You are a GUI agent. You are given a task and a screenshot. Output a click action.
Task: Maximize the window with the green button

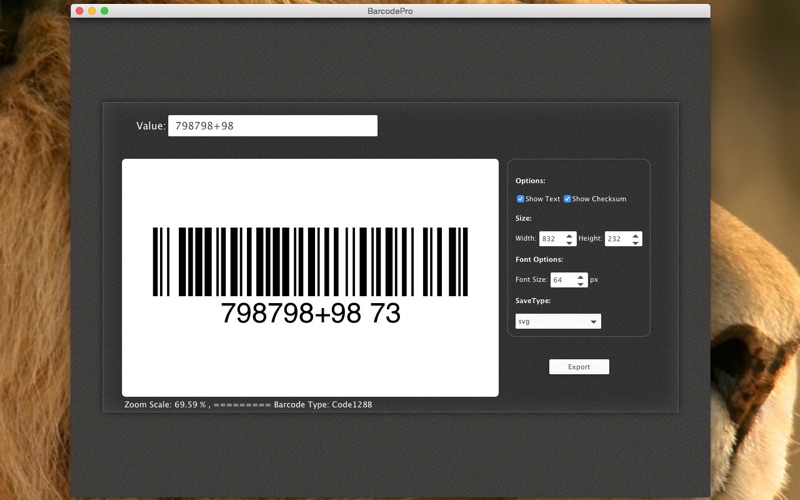coord(105,11)
